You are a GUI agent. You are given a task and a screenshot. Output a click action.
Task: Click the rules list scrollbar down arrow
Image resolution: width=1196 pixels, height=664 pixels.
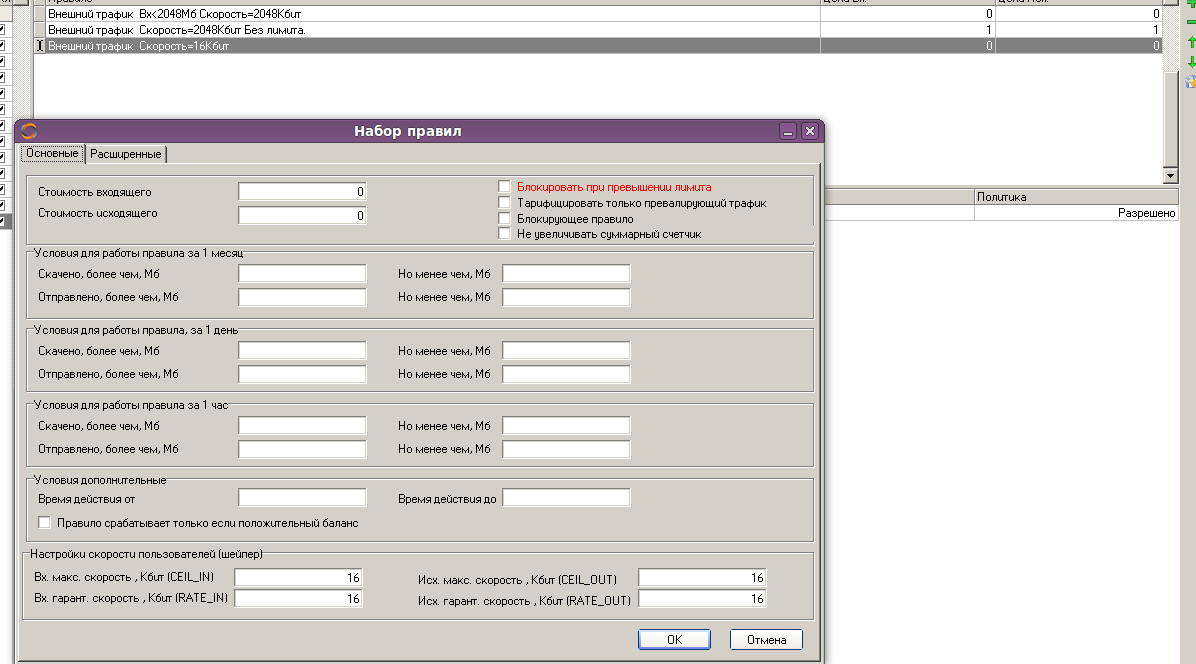[1171, 176]
